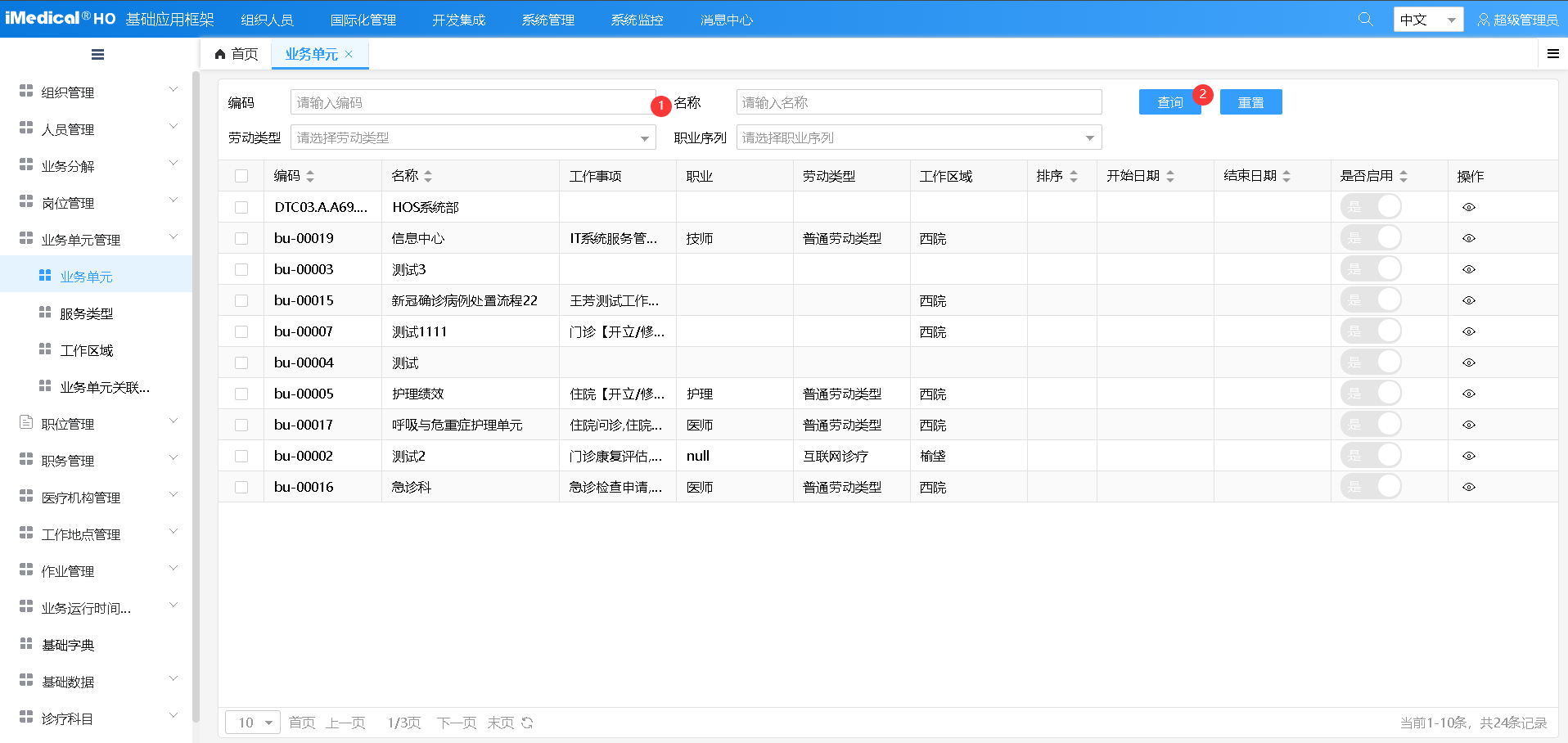Go to next page via 下一页
Viewport: 1568px width, 743px height.
456,723
